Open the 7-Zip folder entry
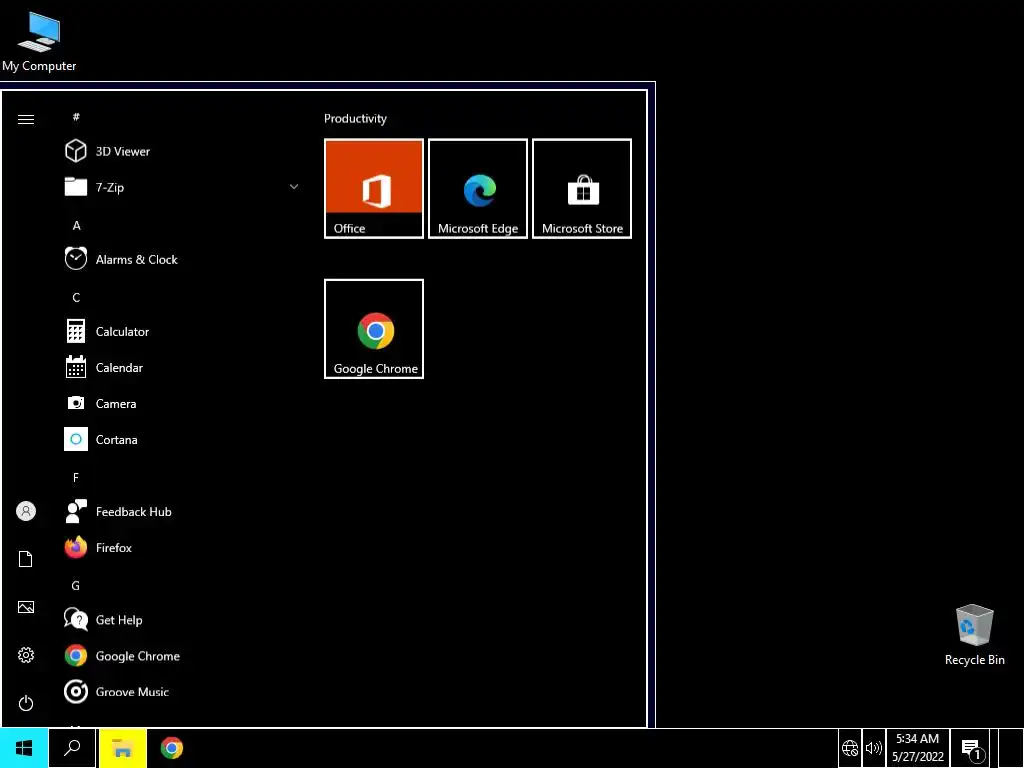The height and width of the screenshot is (768, 1024). 182,187
